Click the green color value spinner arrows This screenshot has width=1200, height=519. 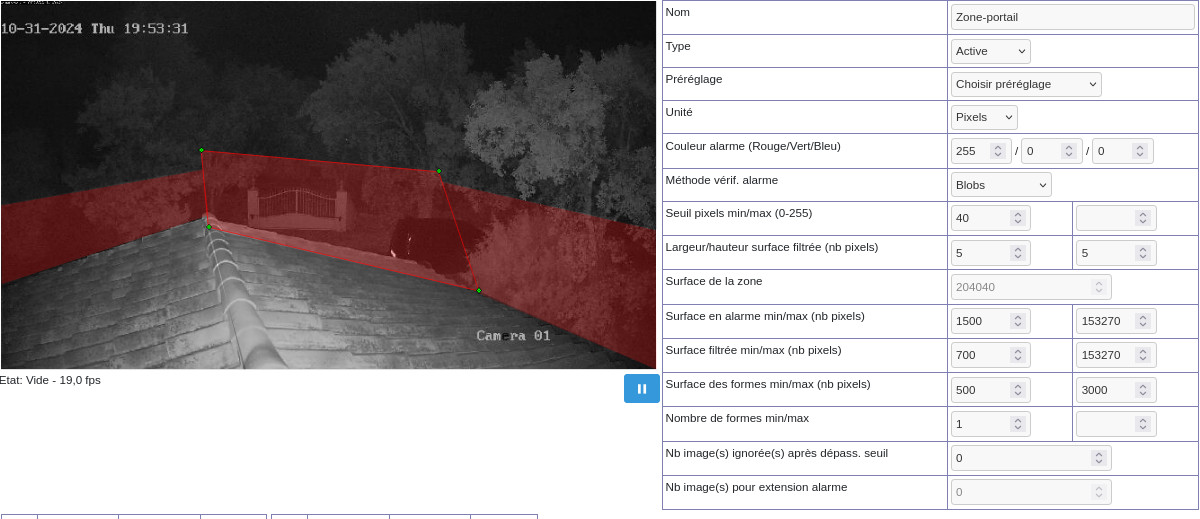click(1068, 151)
